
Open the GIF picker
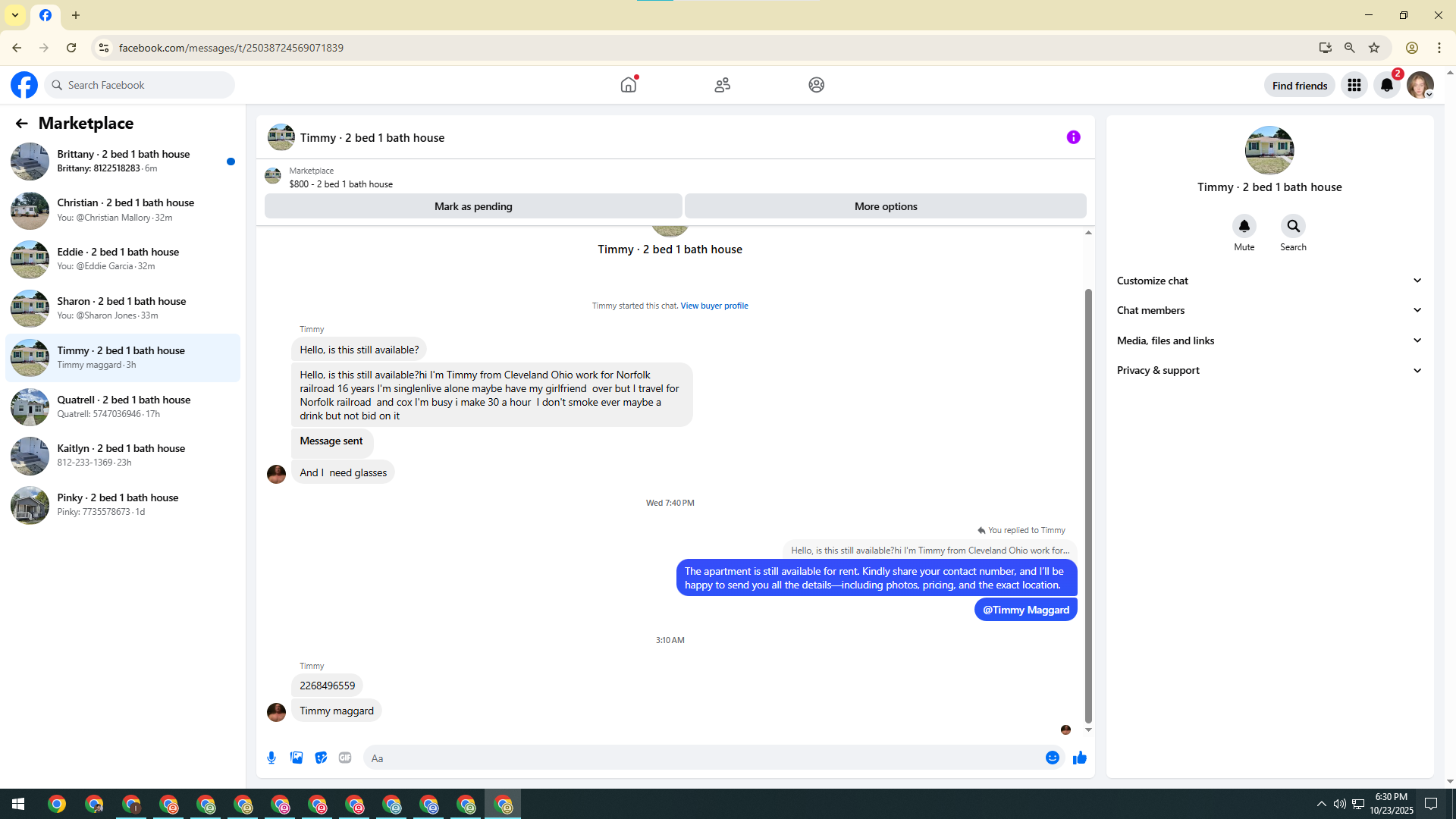coord(345,758)
